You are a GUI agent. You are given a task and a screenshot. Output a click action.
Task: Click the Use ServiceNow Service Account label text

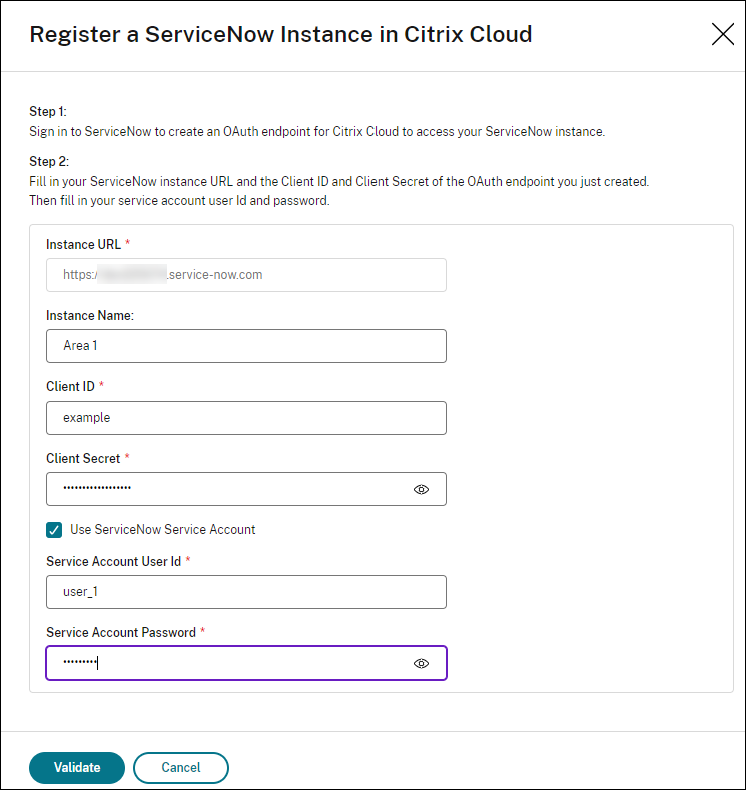tap(162, 529)
